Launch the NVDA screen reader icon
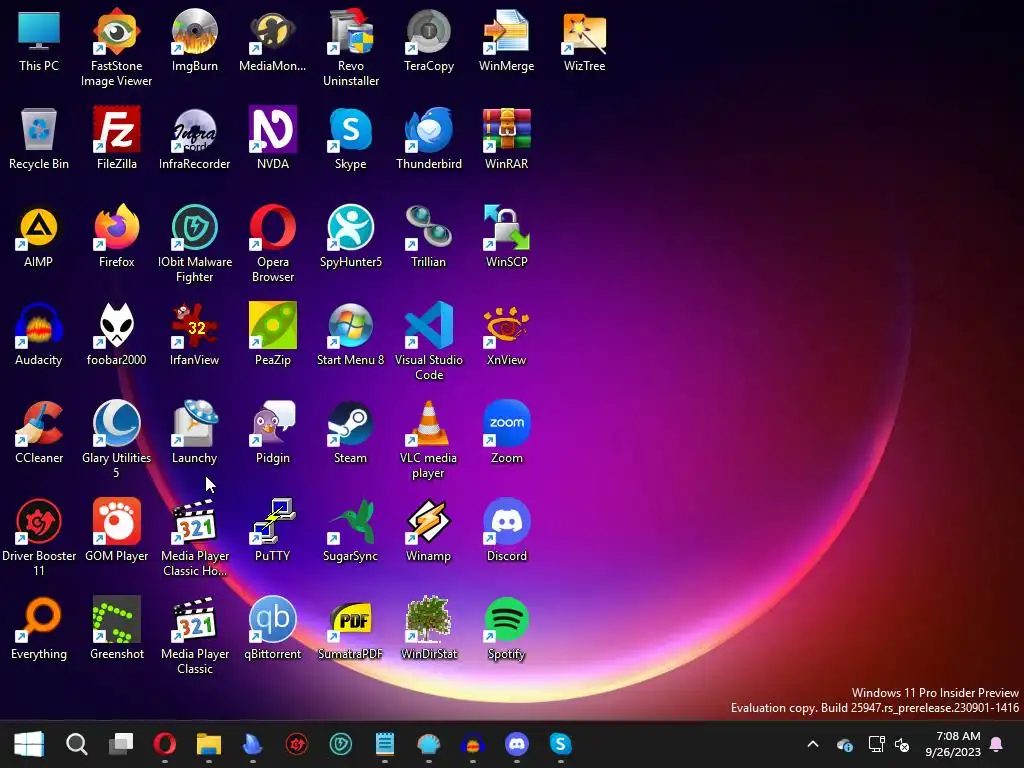1024x768 pixels. click(x=272, y=138)
